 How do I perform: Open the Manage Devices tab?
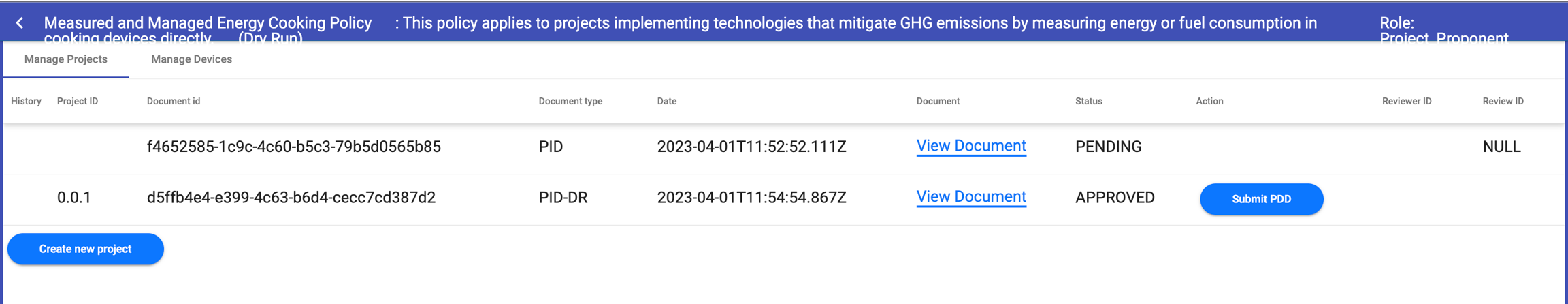(x=191, y=59)
